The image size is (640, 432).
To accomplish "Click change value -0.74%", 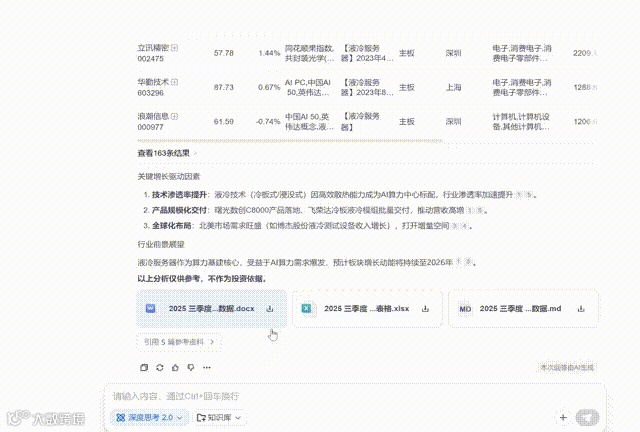I will (268, 122).
